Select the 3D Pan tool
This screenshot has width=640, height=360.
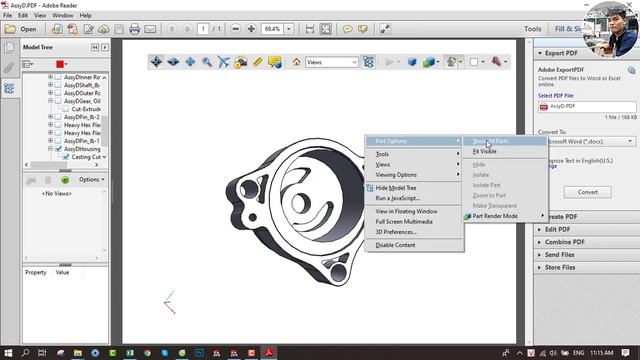pyautogui.click(x=190, y=62)
